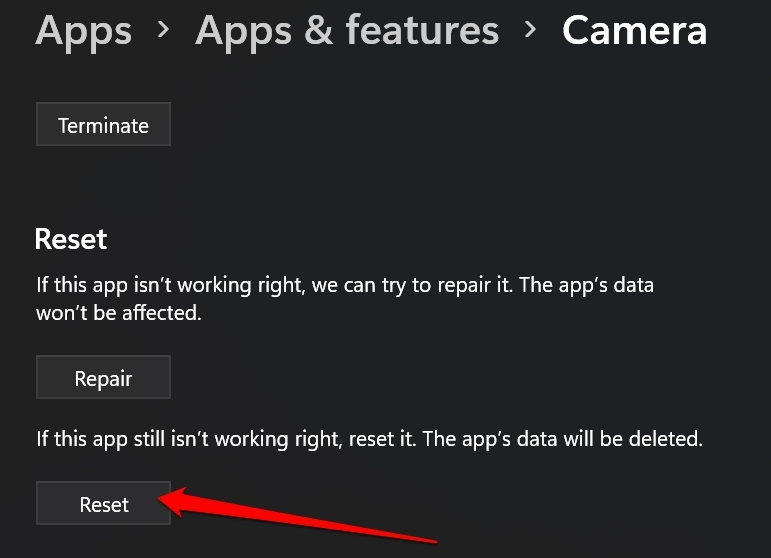Click chevron between Apps and Apps & features

tap(163, 31)
